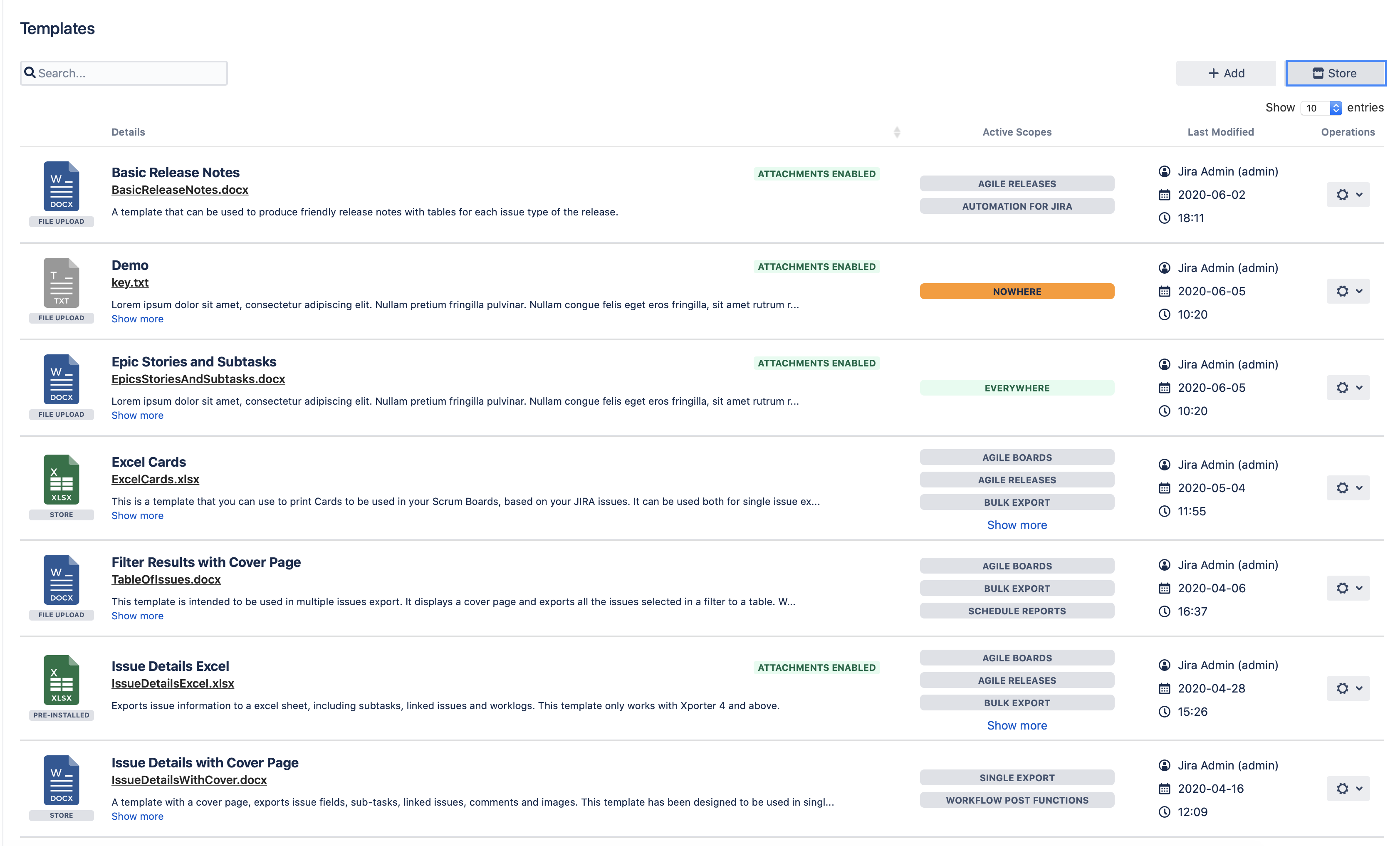Click the Details column sort arrows
The image size is (1400, 846).
pyautogui.click(x=897, y=132)
